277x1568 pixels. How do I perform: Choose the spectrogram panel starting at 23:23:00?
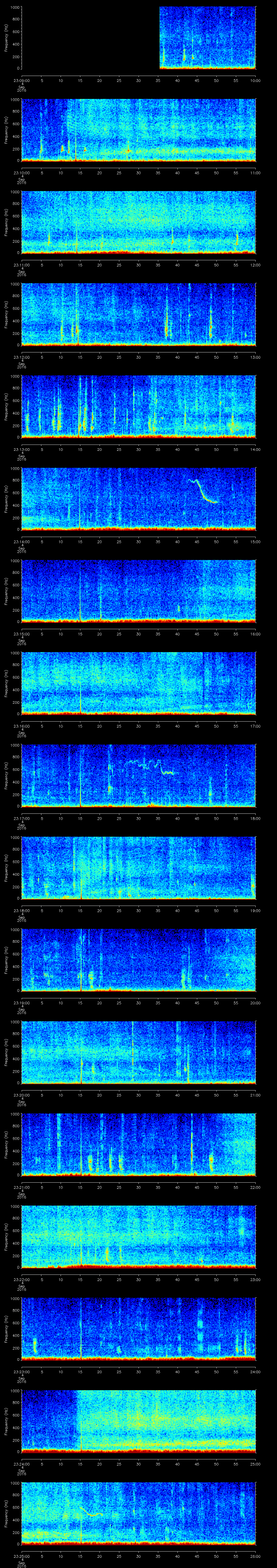point(139,1329)
